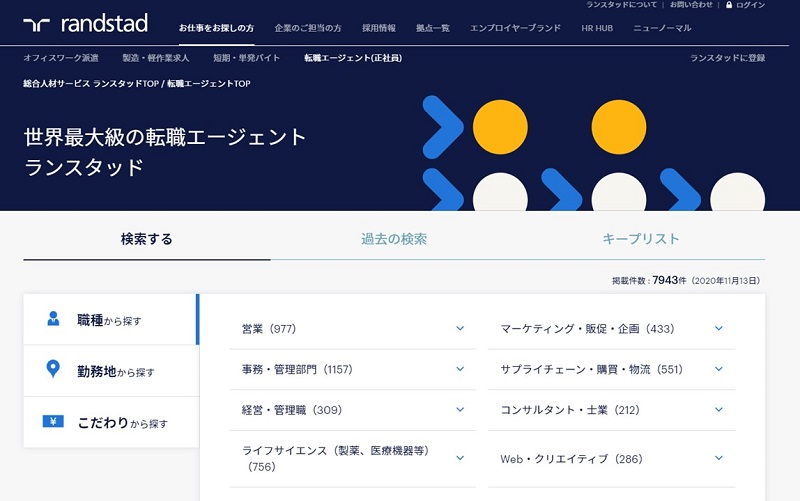Image resolution: width=800 pixels, height=501 pixels.
Task: Expand the ライフサイエンス (756) chevron
Action: [x=460, y=458]
